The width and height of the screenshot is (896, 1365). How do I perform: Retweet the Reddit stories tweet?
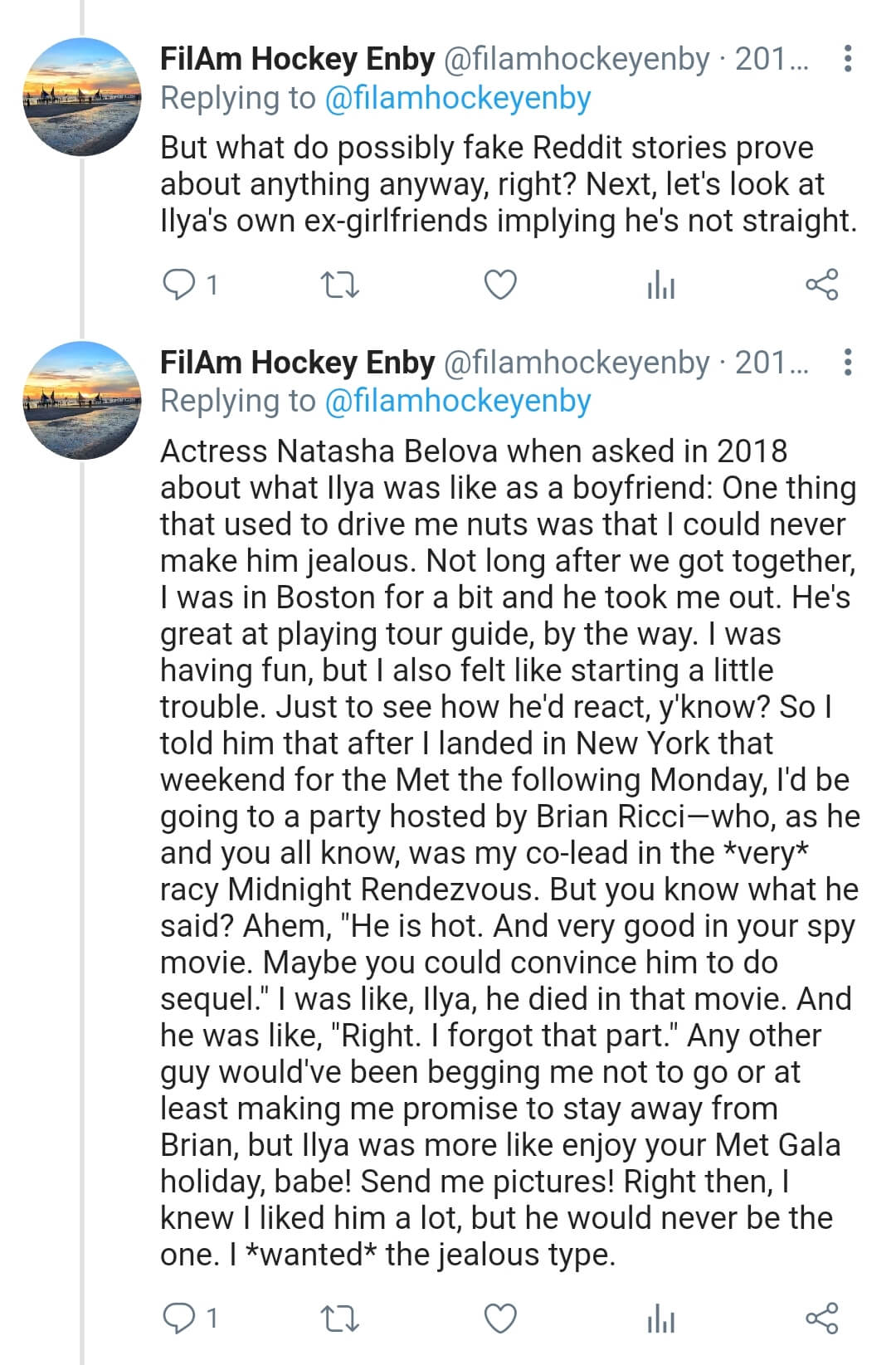coord(340,285)
